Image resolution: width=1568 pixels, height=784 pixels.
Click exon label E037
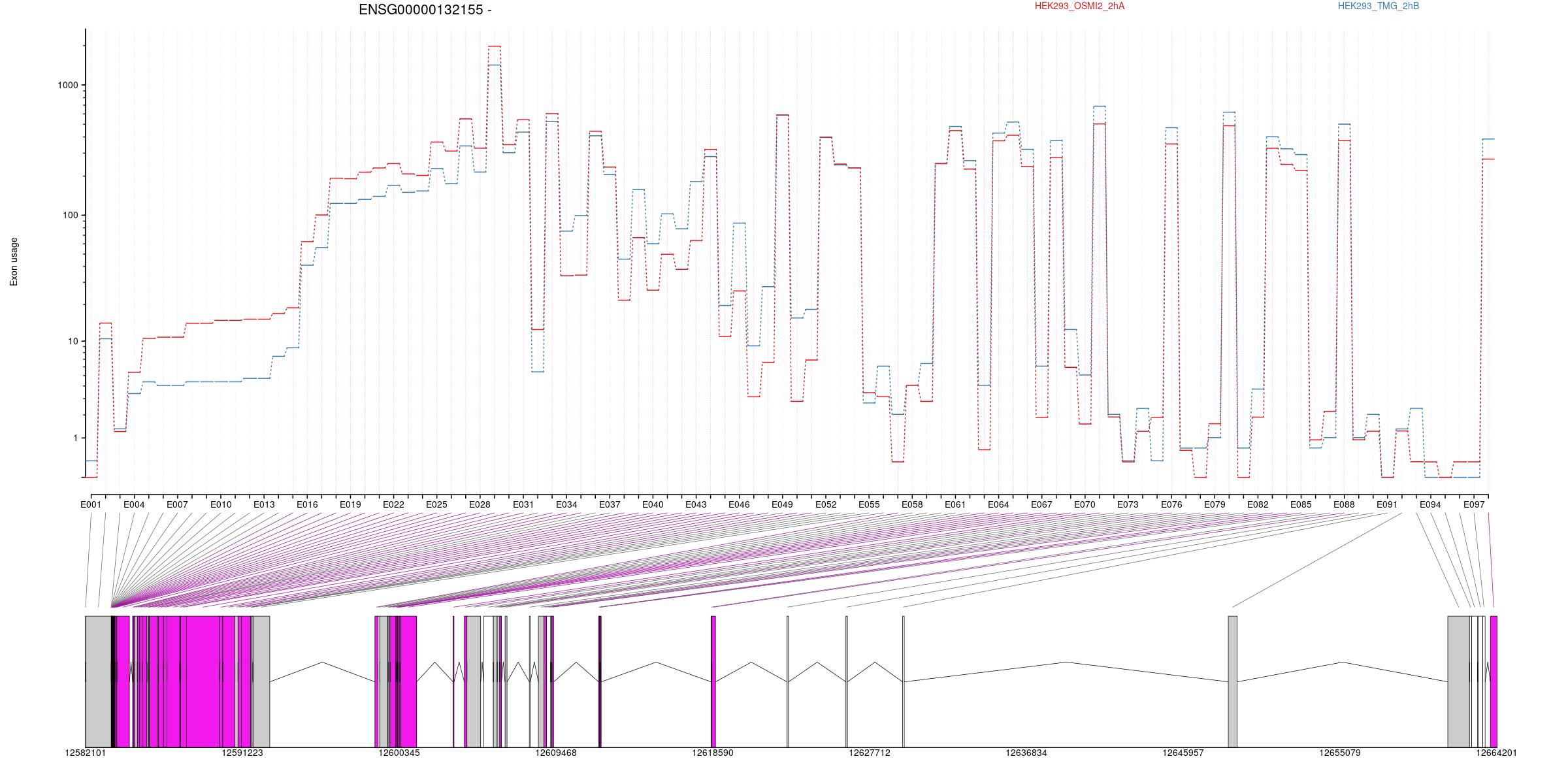pyautogui.click(x=610, y=504)
